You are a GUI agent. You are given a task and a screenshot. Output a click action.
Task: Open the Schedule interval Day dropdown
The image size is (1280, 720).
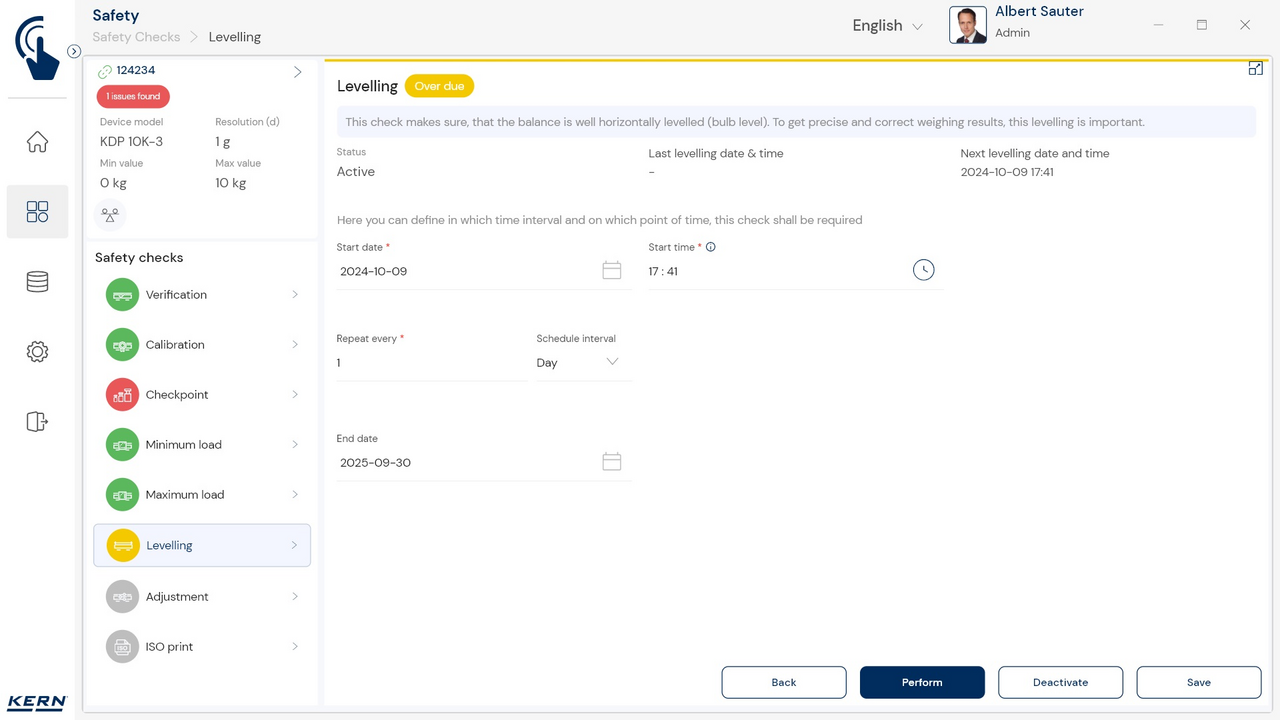point(578,363)
